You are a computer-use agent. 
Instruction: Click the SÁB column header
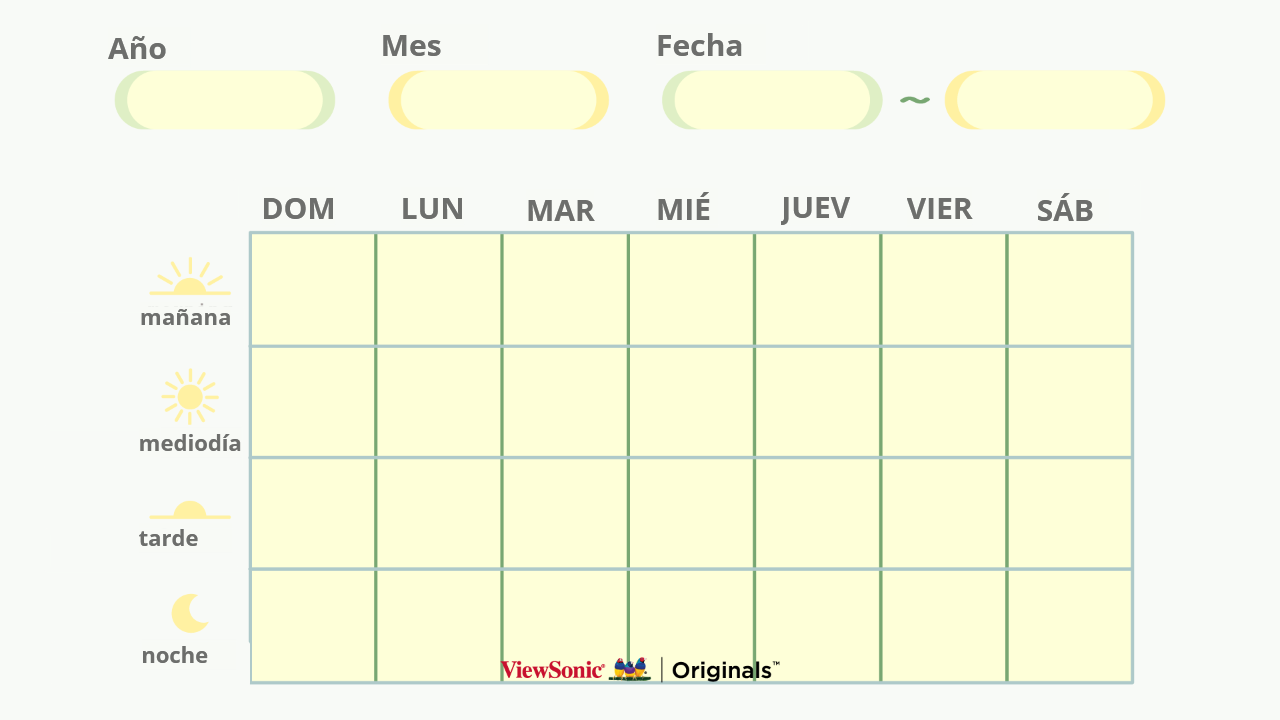[x=1064, y=211]
